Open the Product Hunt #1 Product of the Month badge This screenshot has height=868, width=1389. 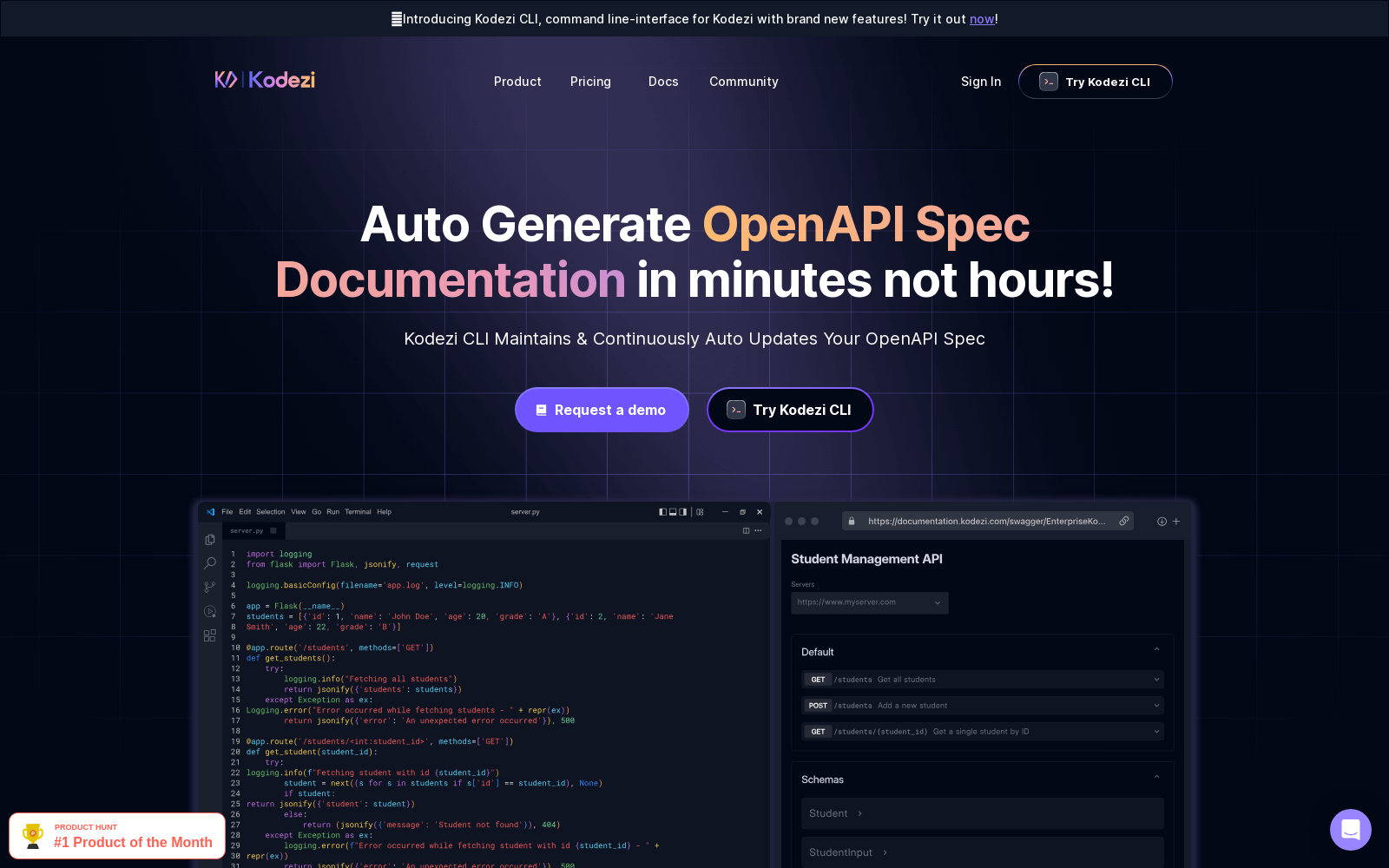[x=117, y=836]
